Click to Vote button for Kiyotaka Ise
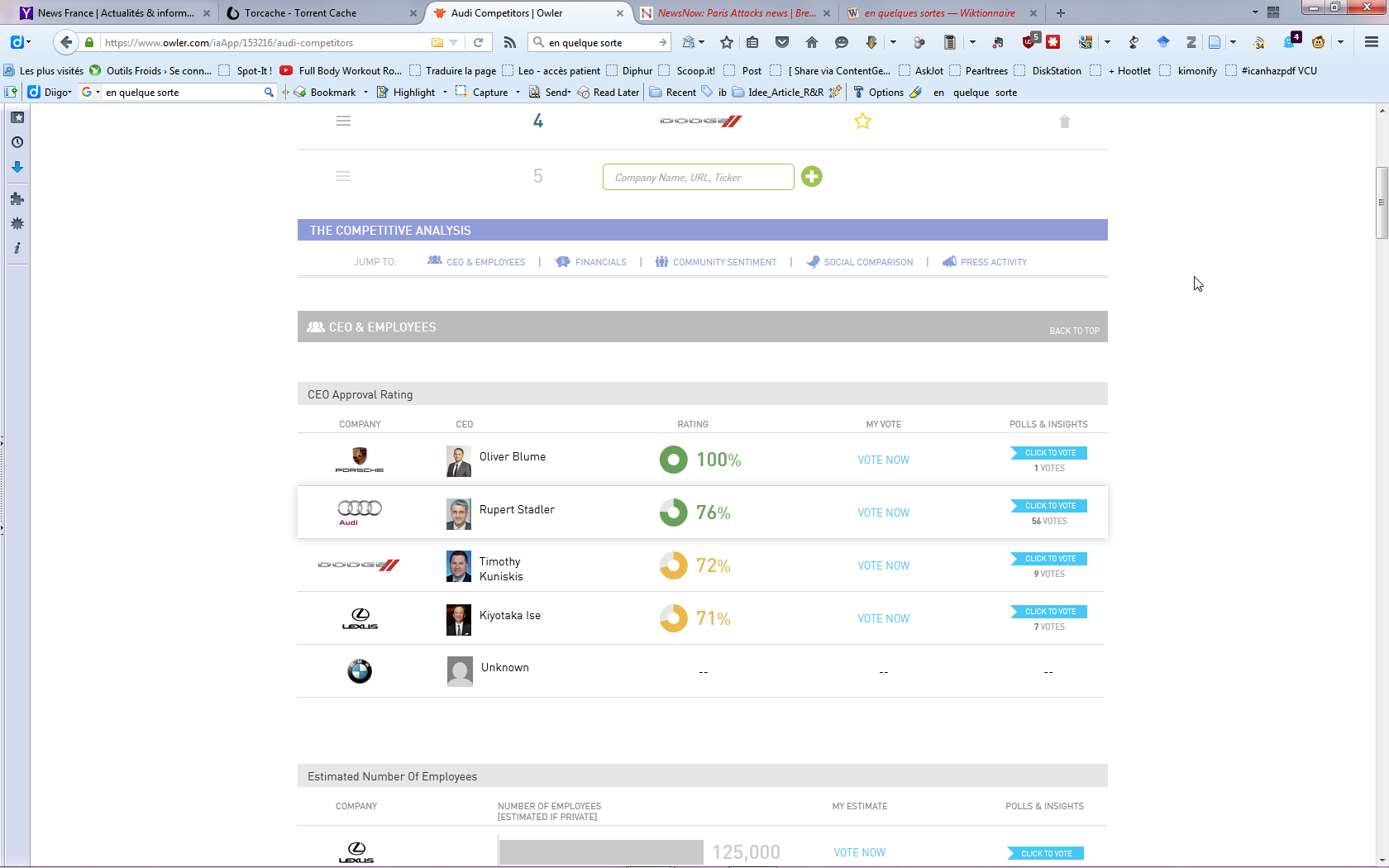 click(1049, 612)
